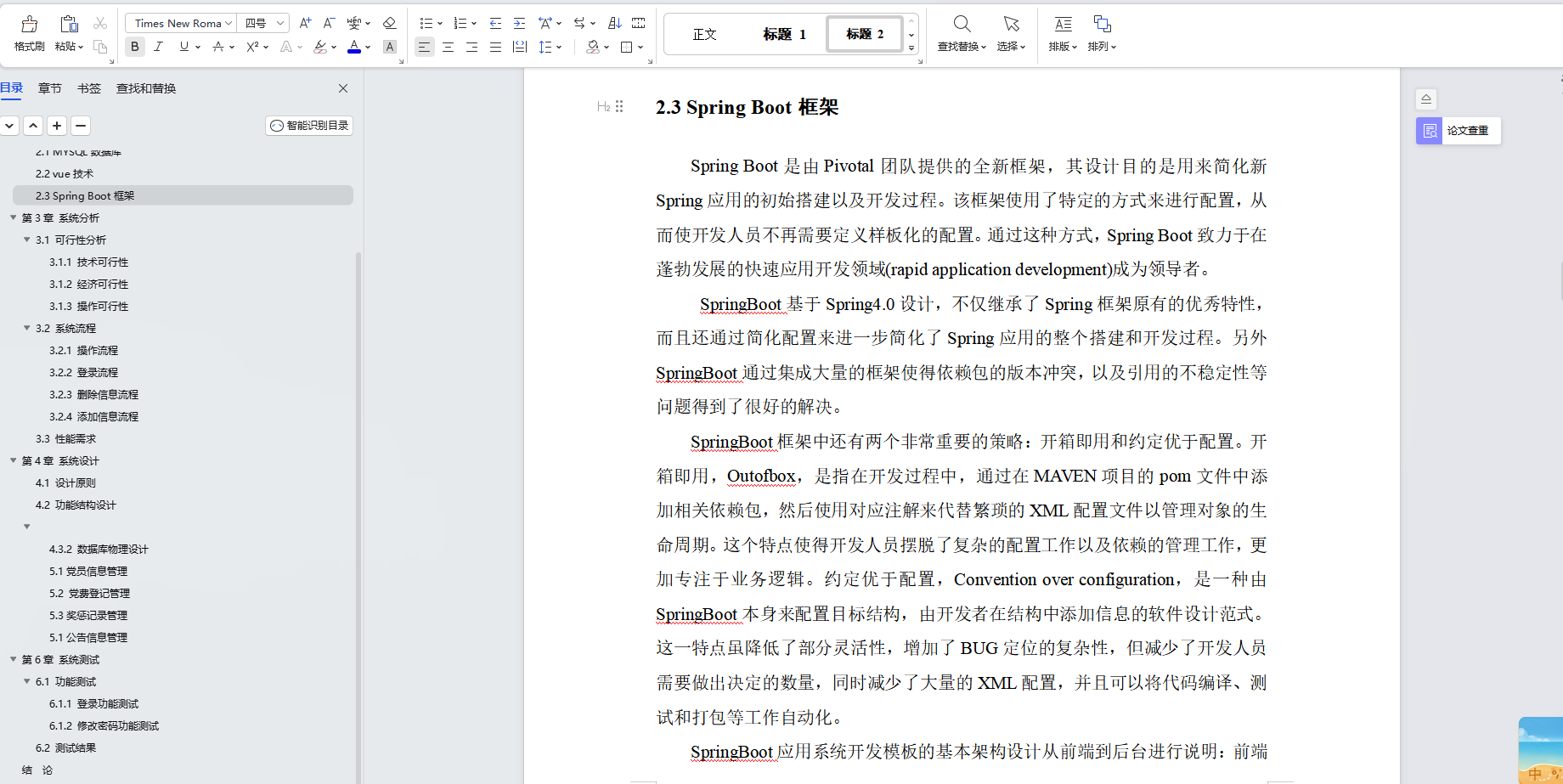Screen dimensions: 1563x784
Task: Insert a numbered list
Action: coord(460,23)
